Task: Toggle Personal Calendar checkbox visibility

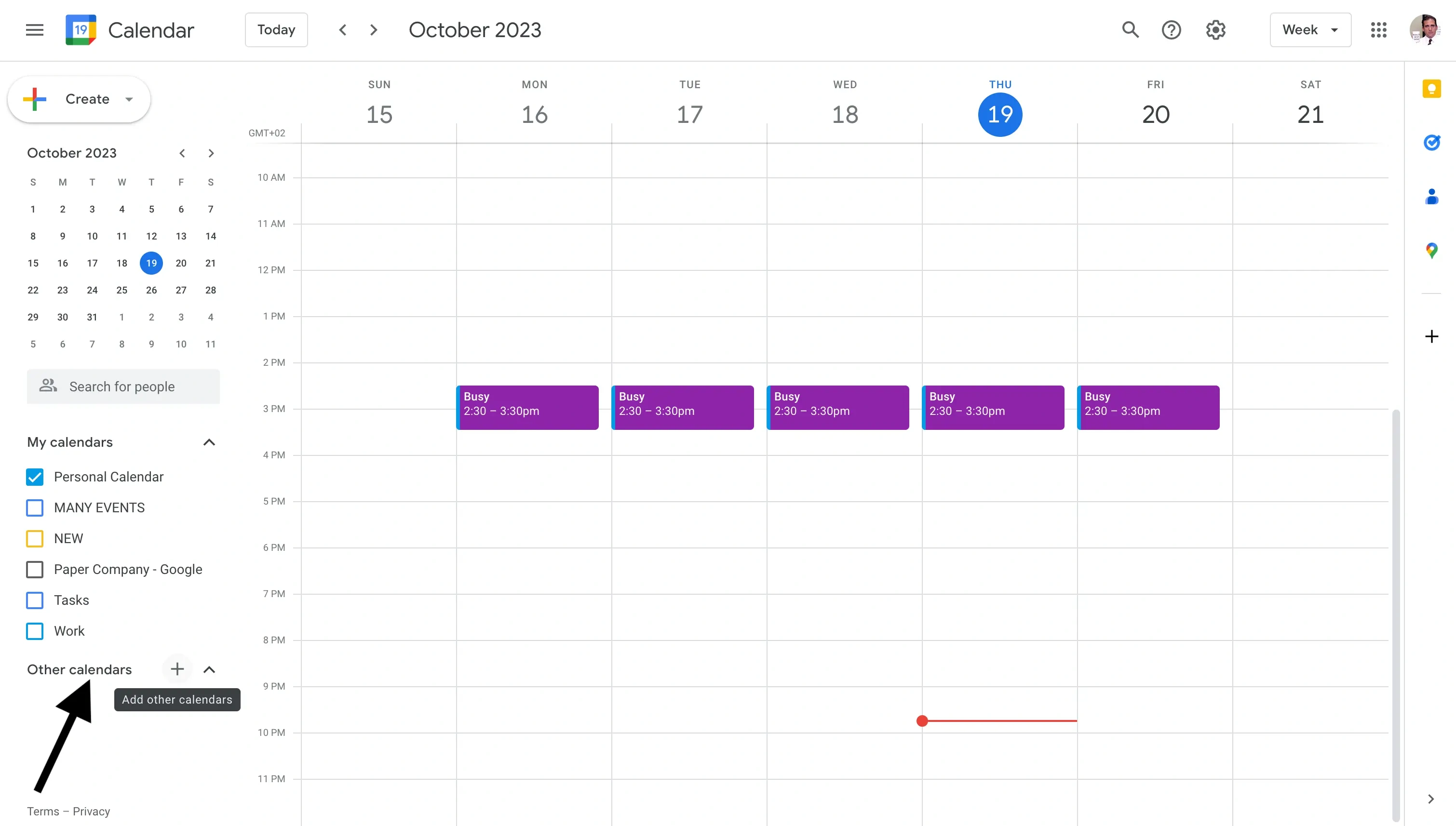Action: [x=35, y=476]
